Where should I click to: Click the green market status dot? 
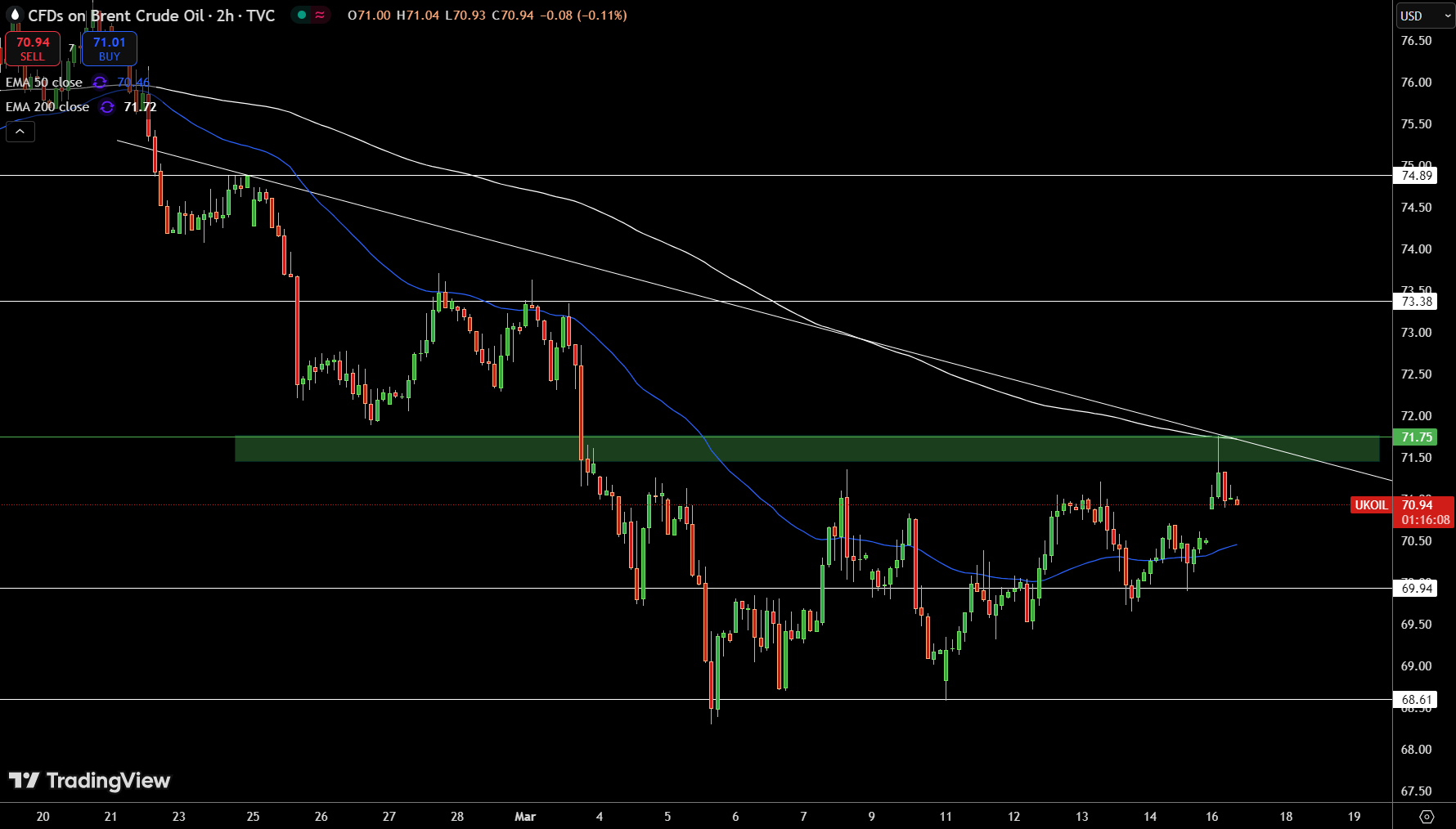(x=302, y=15)
